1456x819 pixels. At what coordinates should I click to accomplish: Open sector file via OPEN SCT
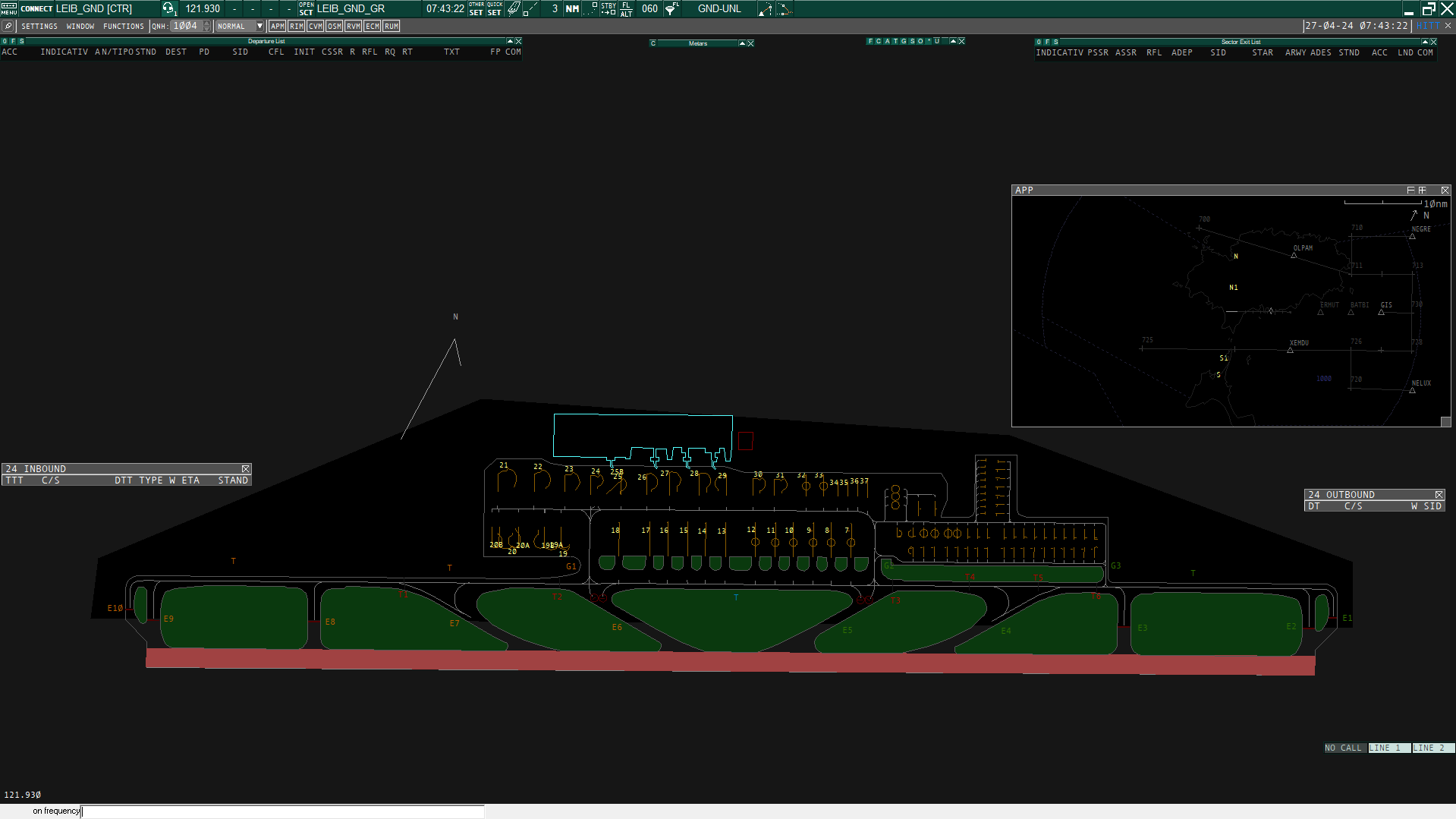pos(306,8)
